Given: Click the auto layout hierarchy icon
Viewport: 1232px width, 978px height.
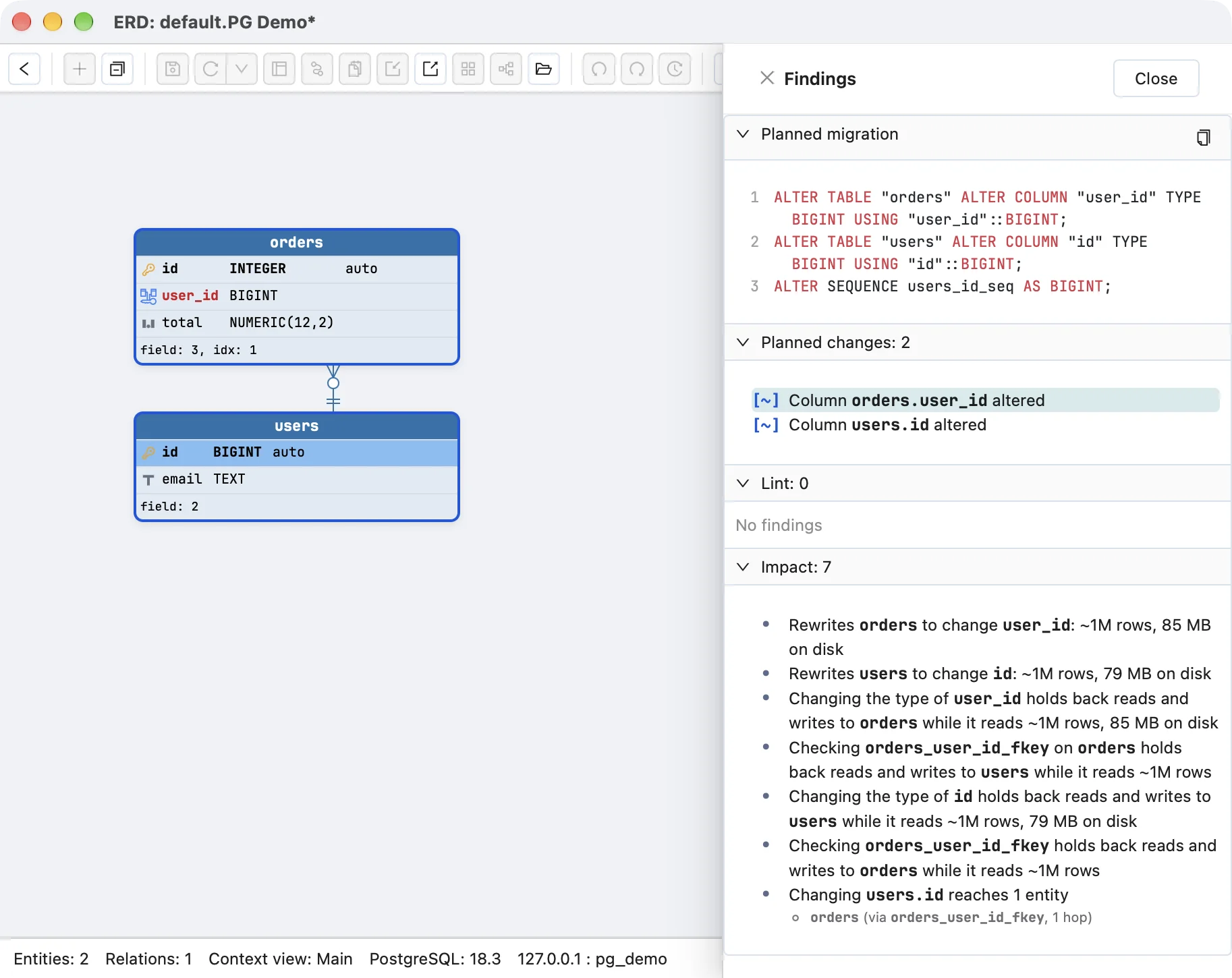Looking at the screenshot, I should [506, 69].
